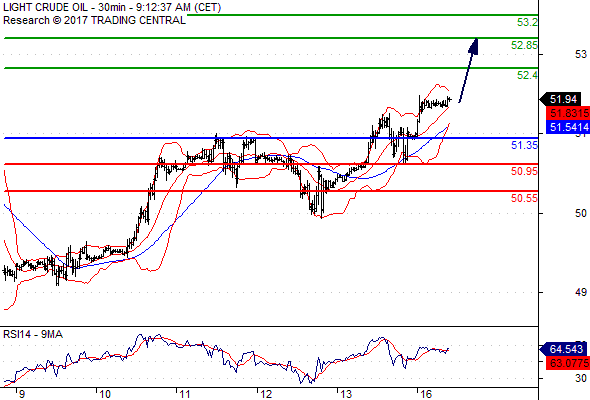Click the 52.85 resistance level label
This screenshot has width=590, height=400.
coord(524,45)
